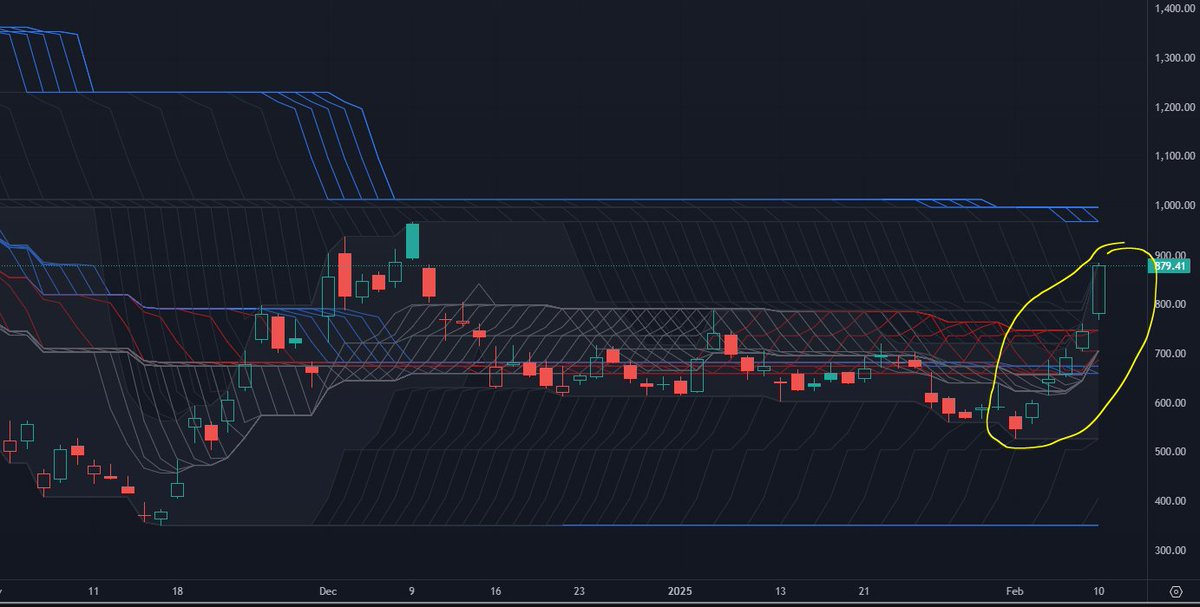Select the 11 date label on time axis
This screenshot has height=607, width=1200.
coord(94,590)
